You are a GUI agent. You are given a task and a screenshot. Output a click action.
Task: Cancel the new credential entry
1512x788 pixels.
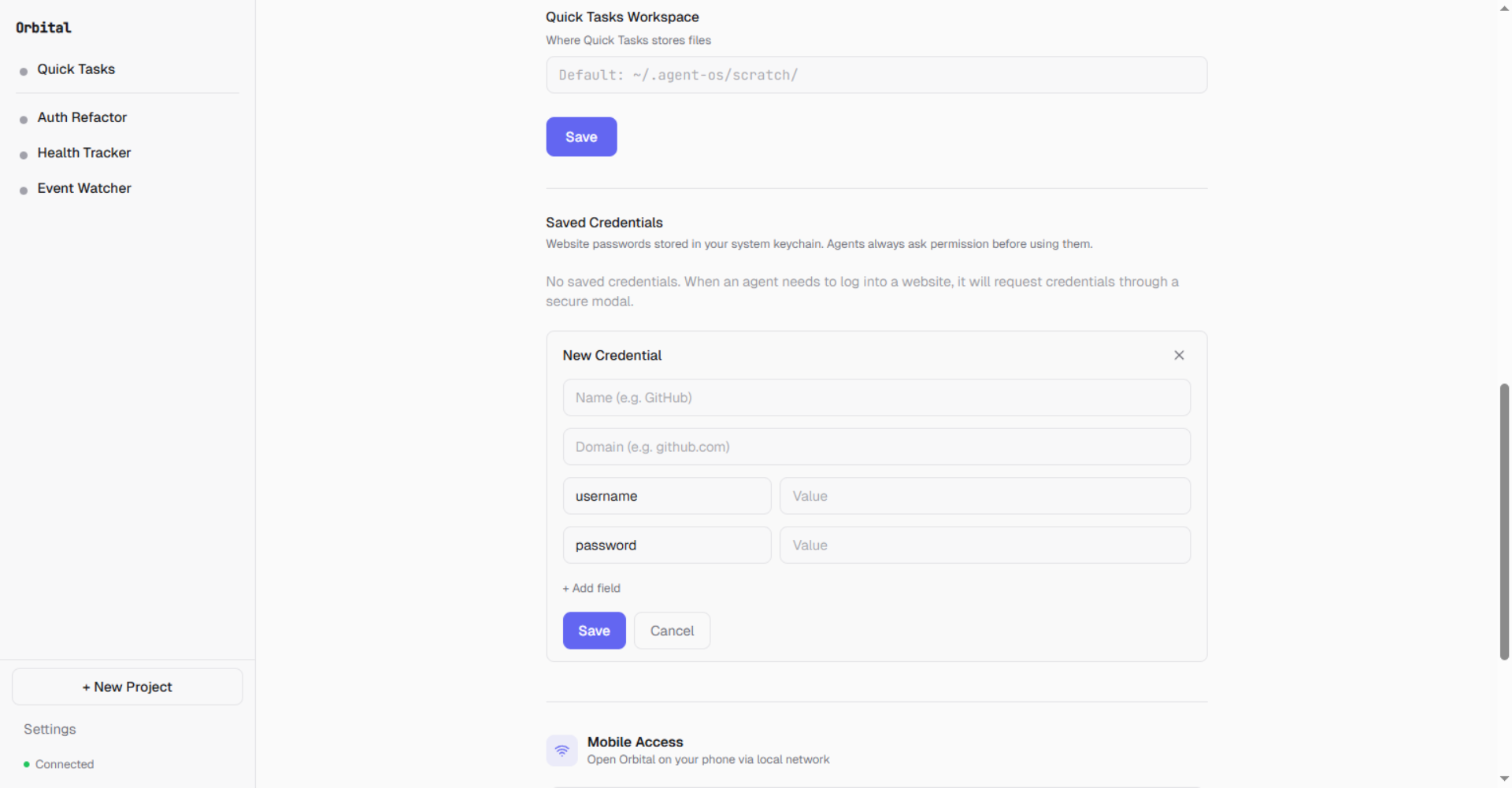click(672, 630)
